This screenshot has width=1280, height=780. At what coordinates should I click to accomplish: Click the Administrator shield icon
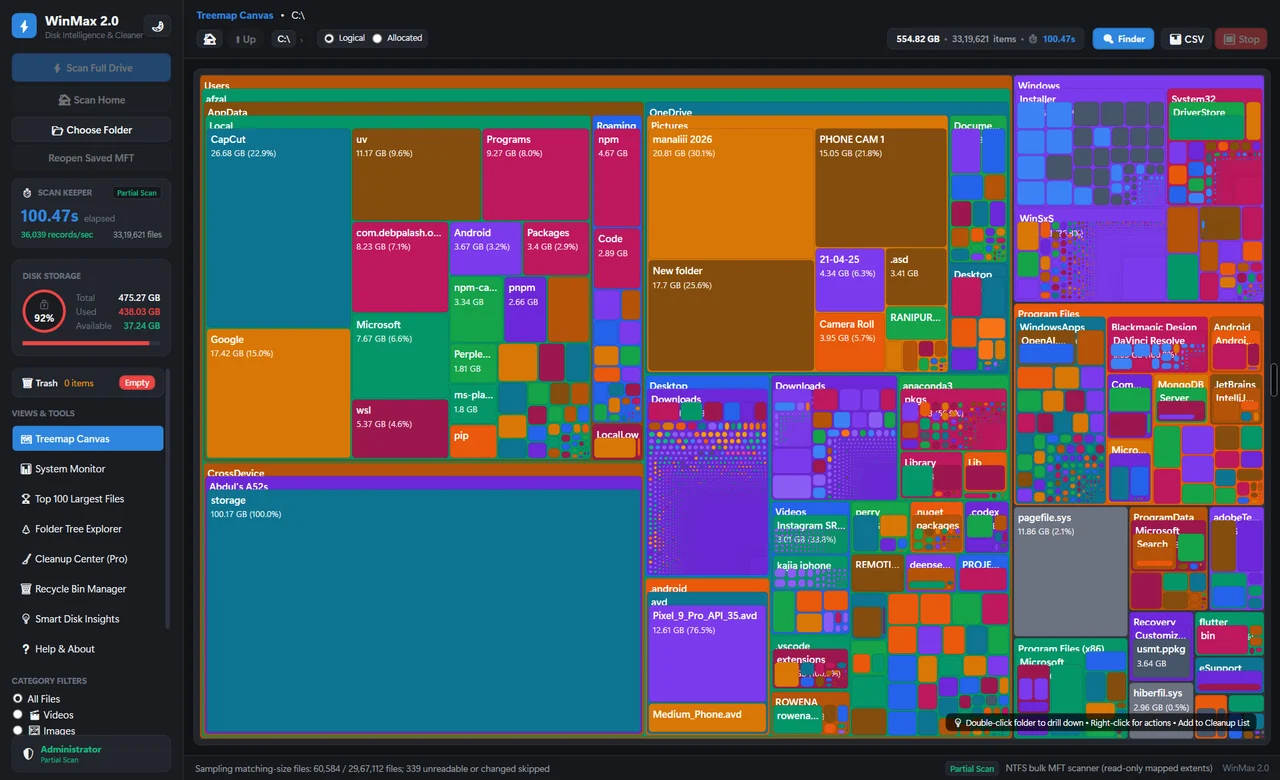[28, 754]
